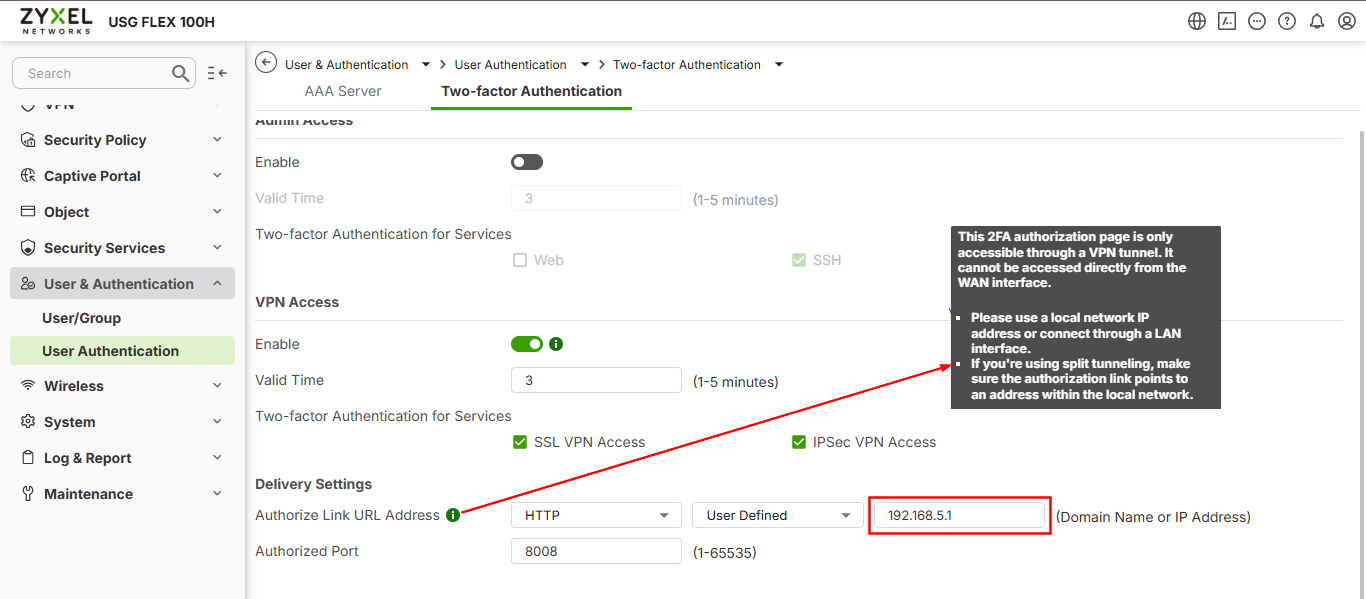
Task: Click the Authorized Port 8008 field
Action: 596,551
